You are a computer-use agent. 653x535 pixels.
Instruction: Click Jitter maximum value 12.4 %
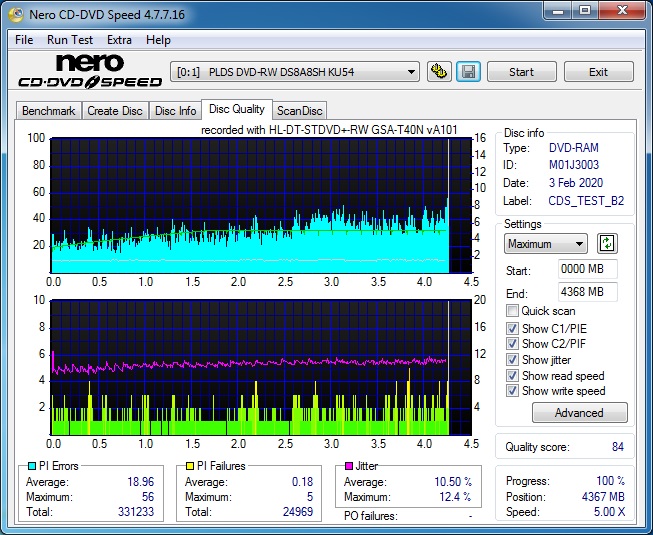click(455, 497)
